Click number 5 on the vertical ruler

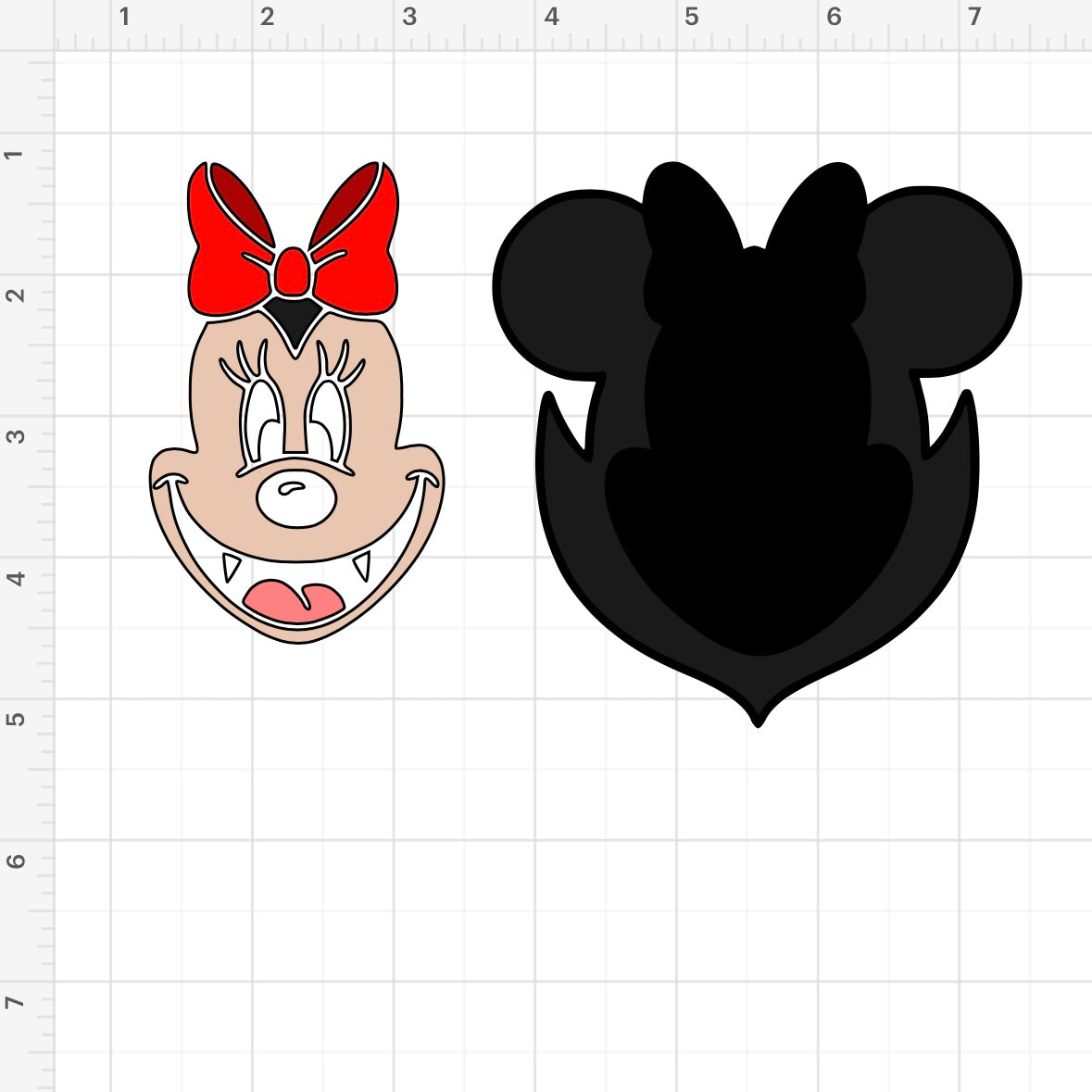(x=17, y=718)
